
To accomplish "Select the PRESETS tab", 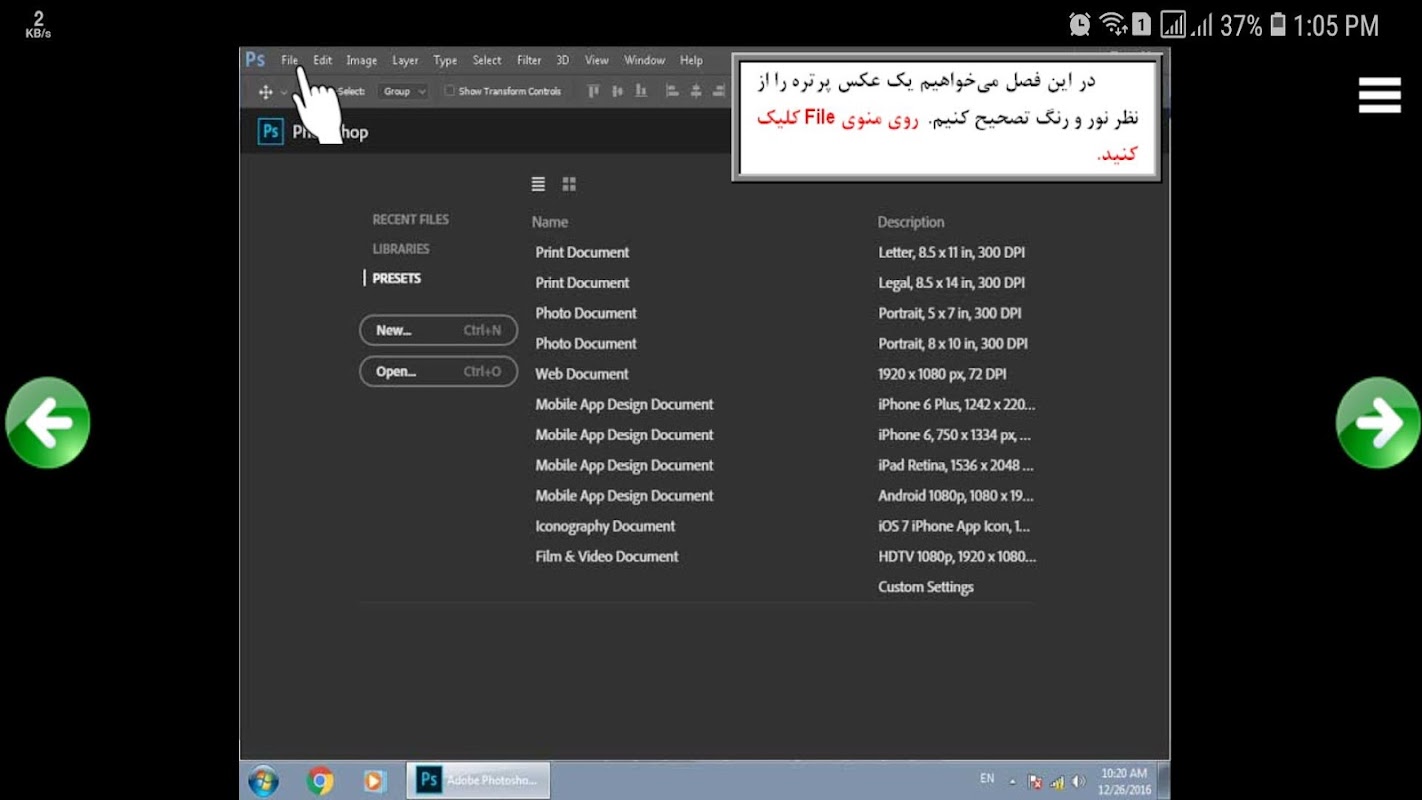I will (x=397, y=278).
